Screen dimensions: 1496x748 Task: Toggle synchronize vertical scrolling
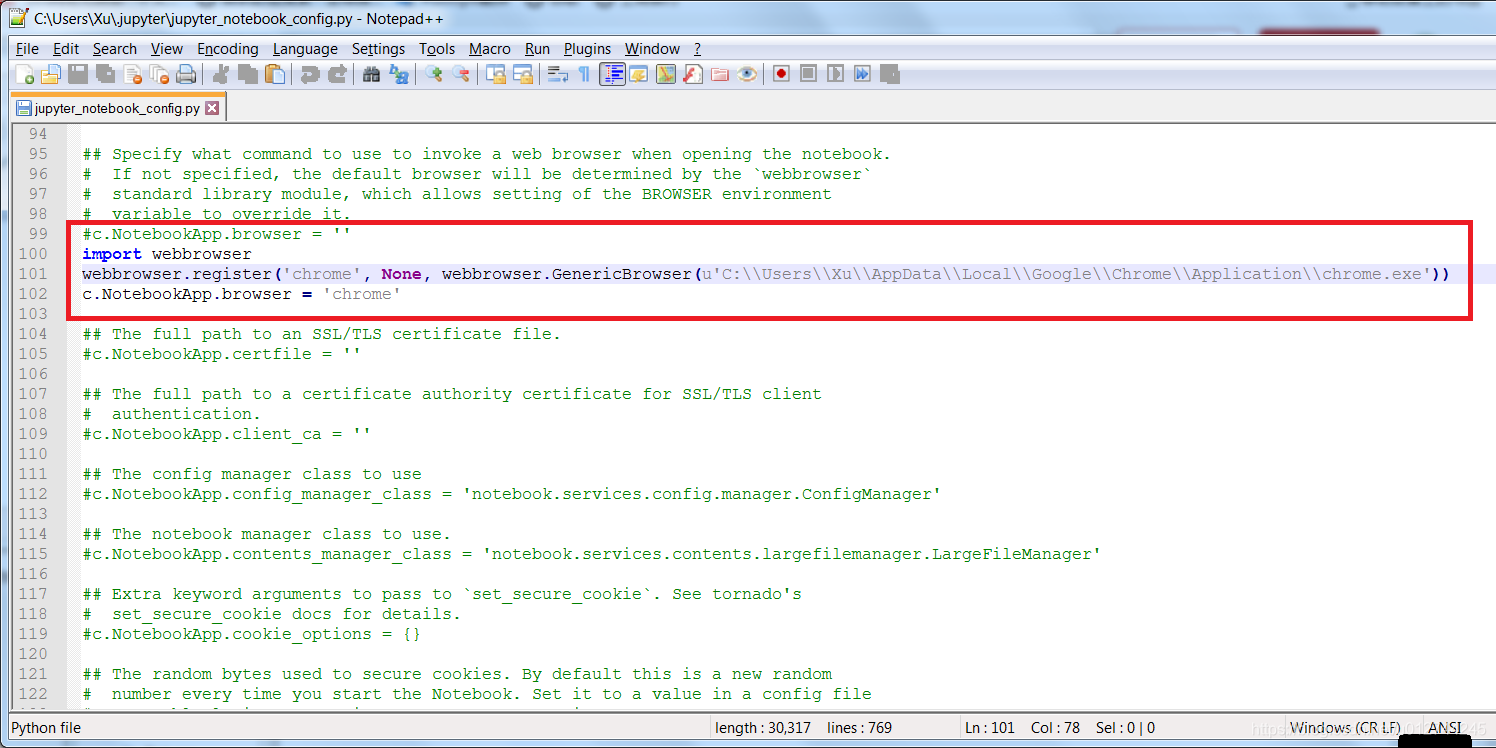click(x=495, y=74)
